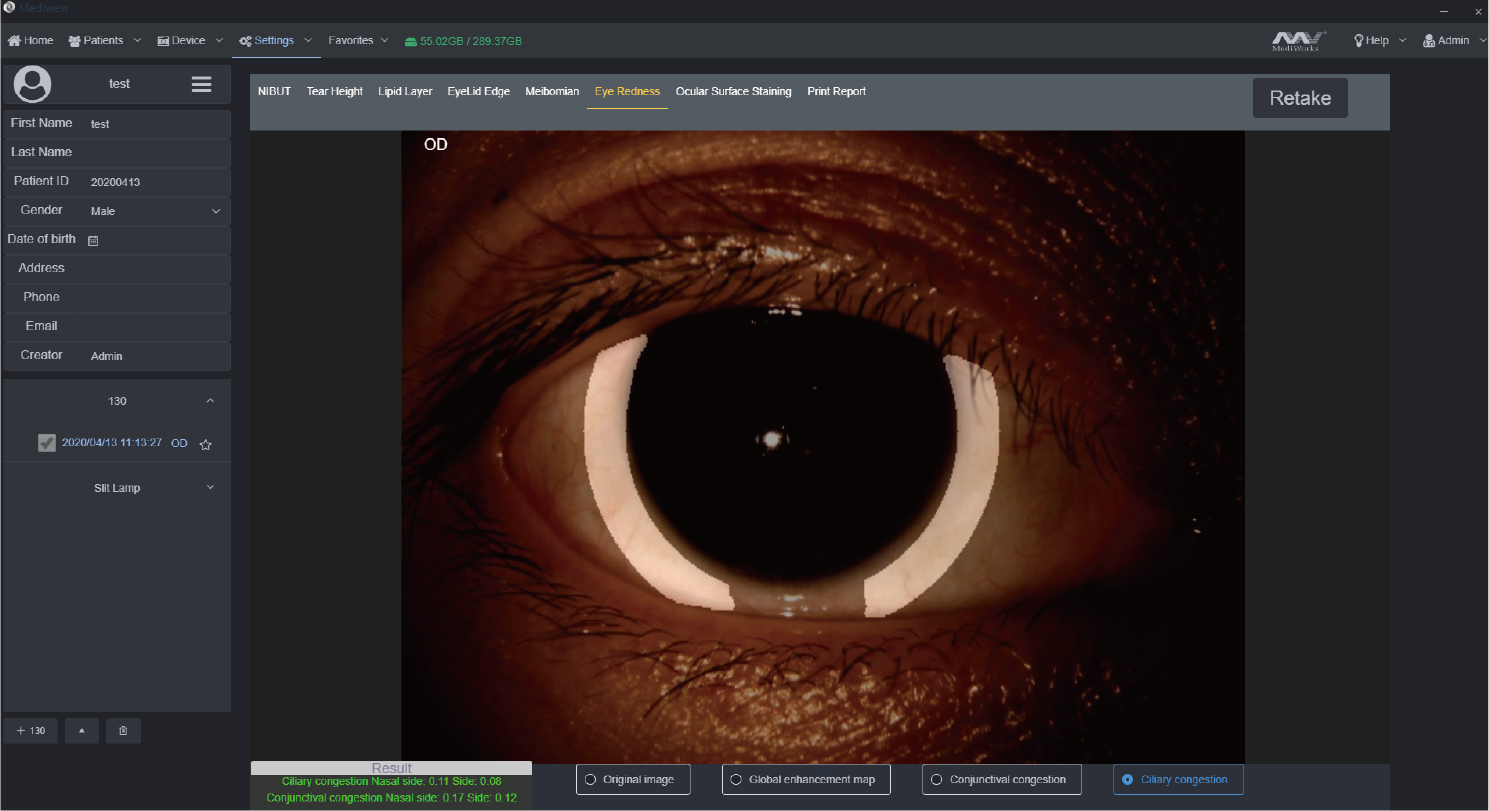Click the Email input field
1489x811 pixels.
pos(156,327)
